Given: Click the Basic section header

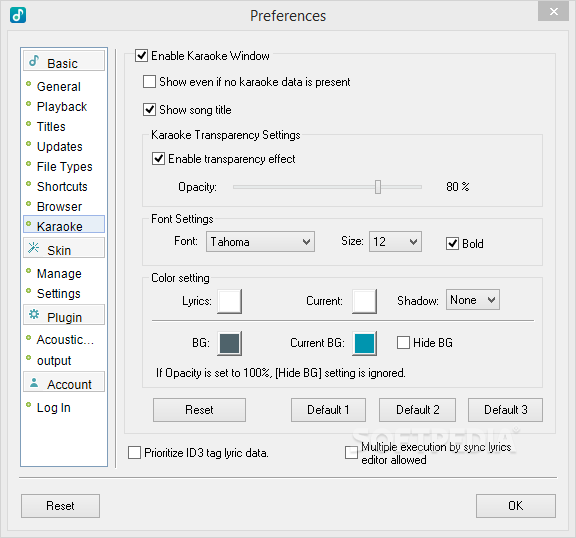Looking at the screenshot, I should pyautogui.click(x=64, y=61).
